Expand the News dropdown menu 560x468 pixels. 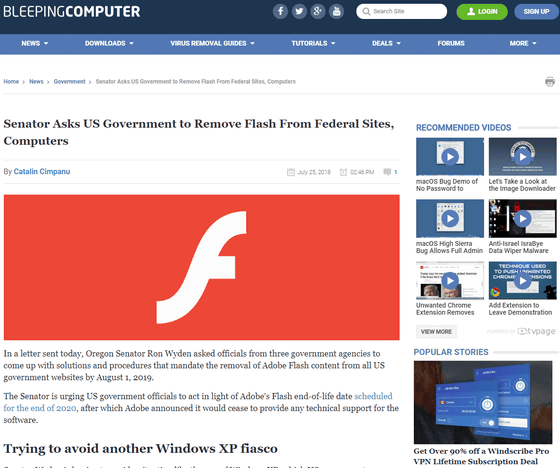coord(35,44)
